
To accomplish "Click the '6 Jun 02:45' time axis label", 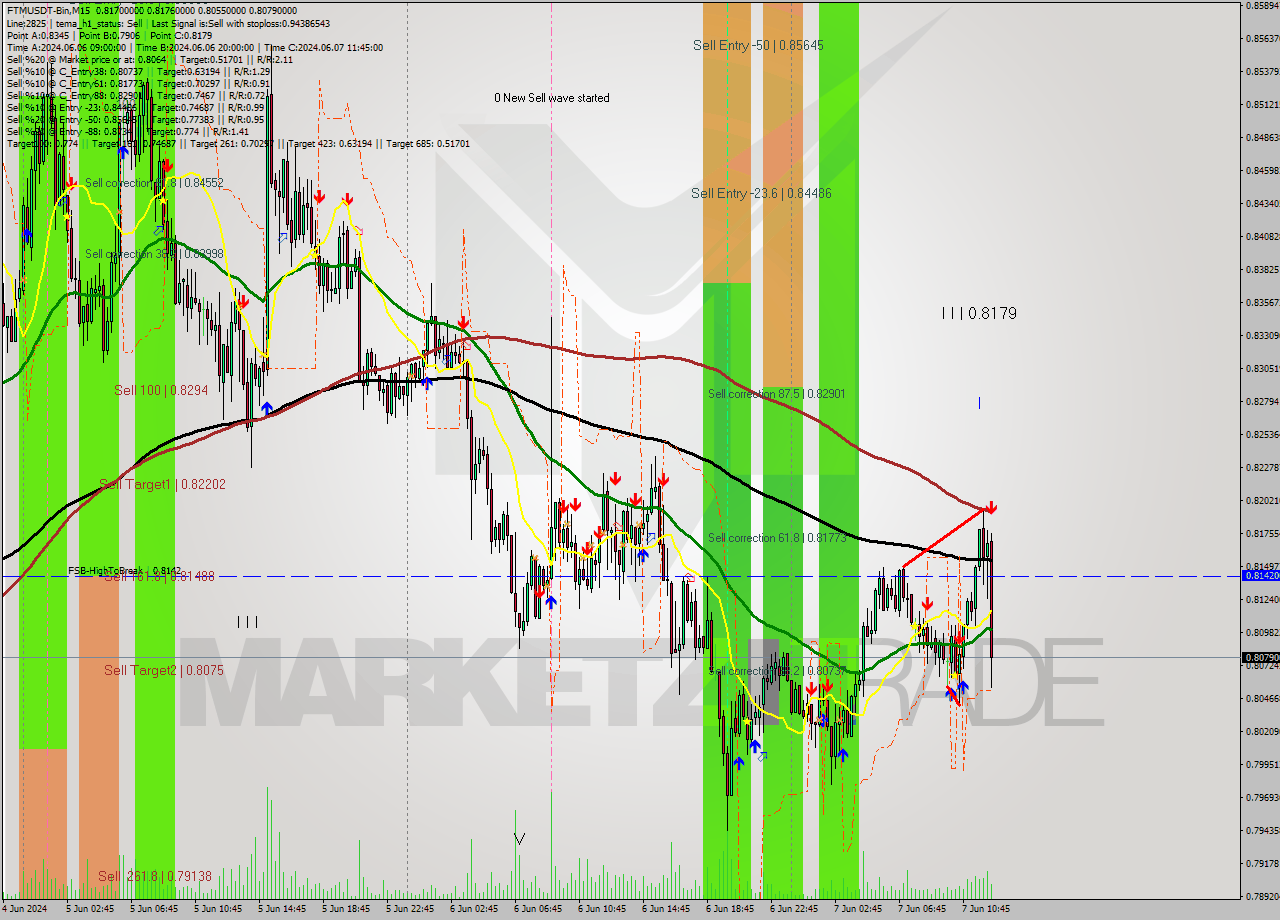I will point(475,909).
